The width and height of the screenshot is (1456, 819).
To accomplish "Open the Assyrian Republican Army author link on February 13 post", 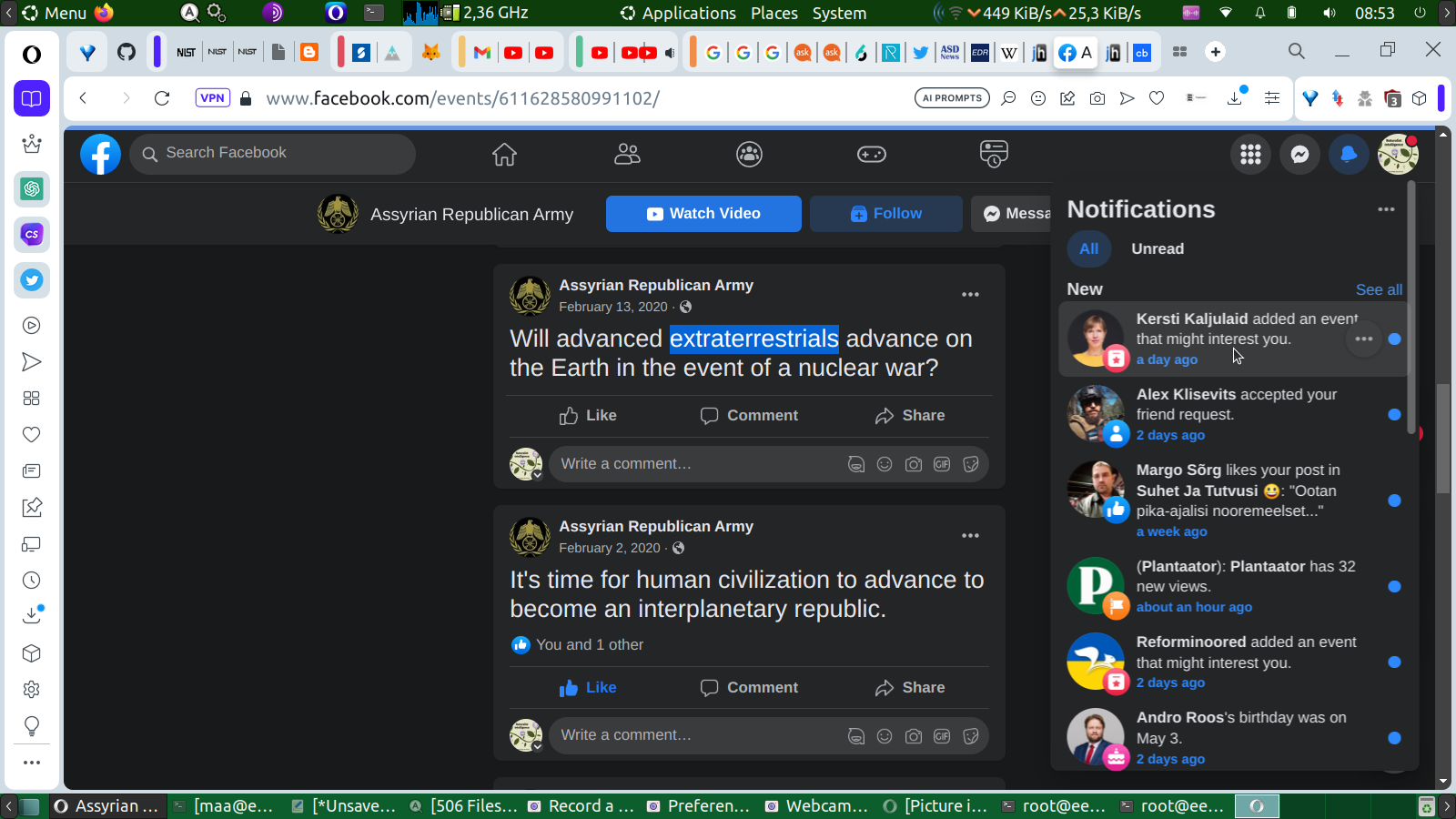I will [656, 286].
